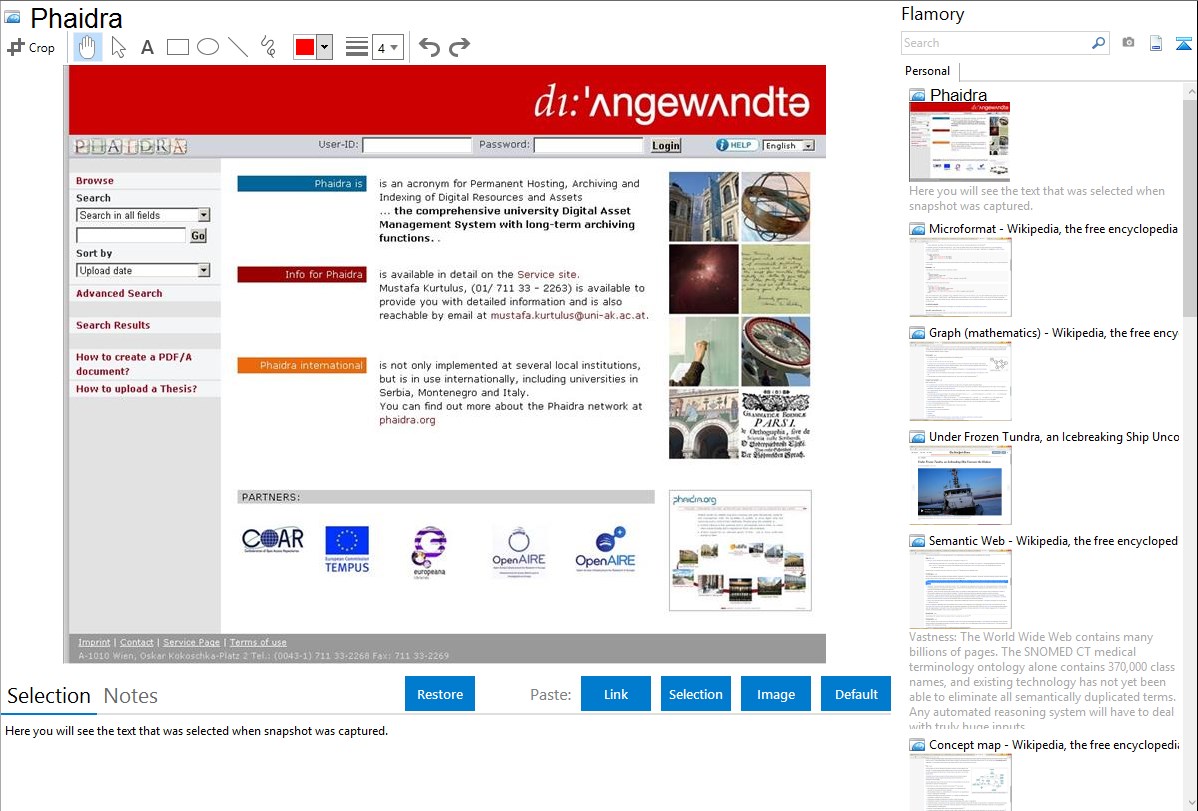Select the straight line tool
The width and height of the screenshot is (1198, 811).
pos(238,47)
